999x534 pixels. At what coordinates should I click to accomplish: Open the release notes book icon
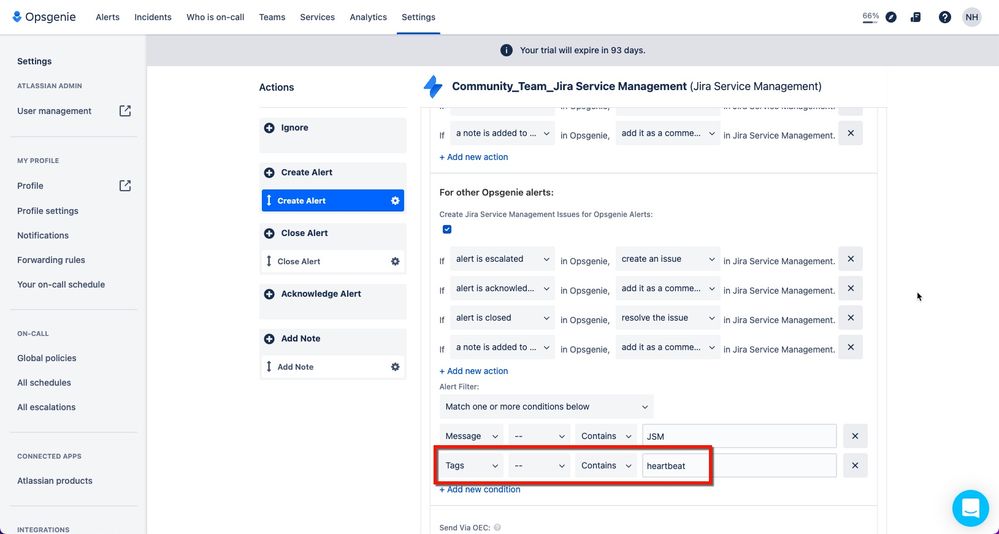[916, 17]
